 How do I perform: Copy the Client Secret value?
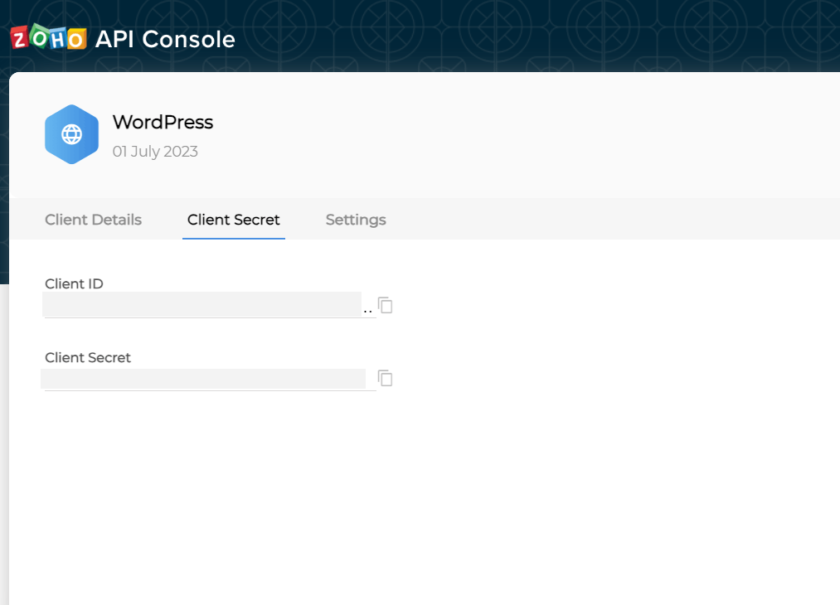385,378
